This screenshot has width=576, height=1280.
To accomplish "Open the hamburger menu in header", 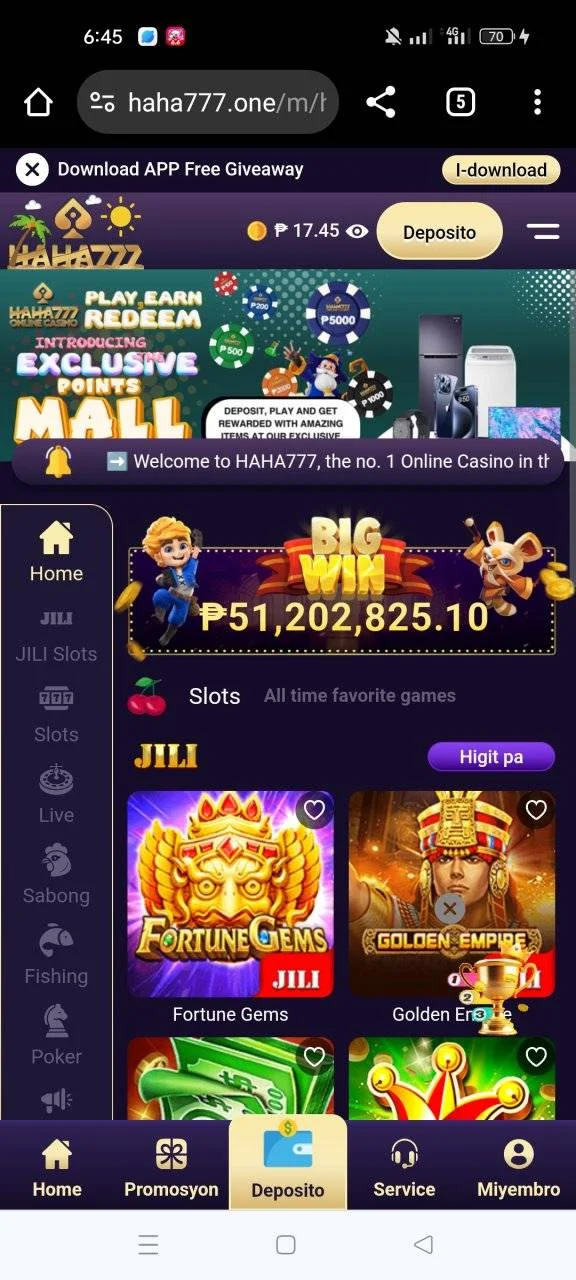I will coord(543,231).
